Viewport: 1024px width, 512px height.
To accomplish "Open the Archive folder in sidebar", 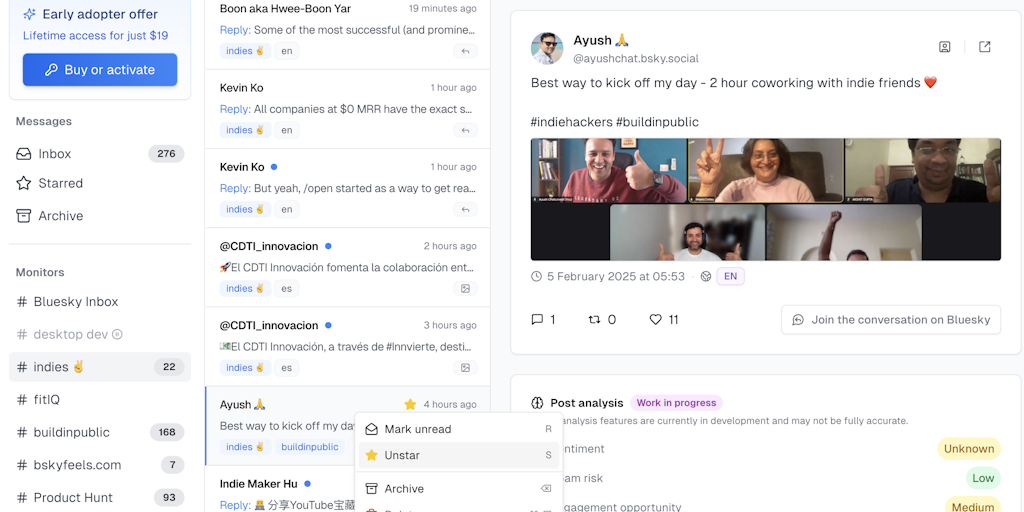I will click(100, 216).
